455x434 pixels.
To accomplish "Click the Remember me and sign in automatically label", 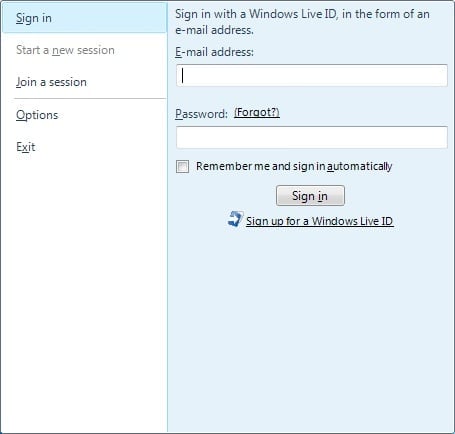I will [294, 166].
